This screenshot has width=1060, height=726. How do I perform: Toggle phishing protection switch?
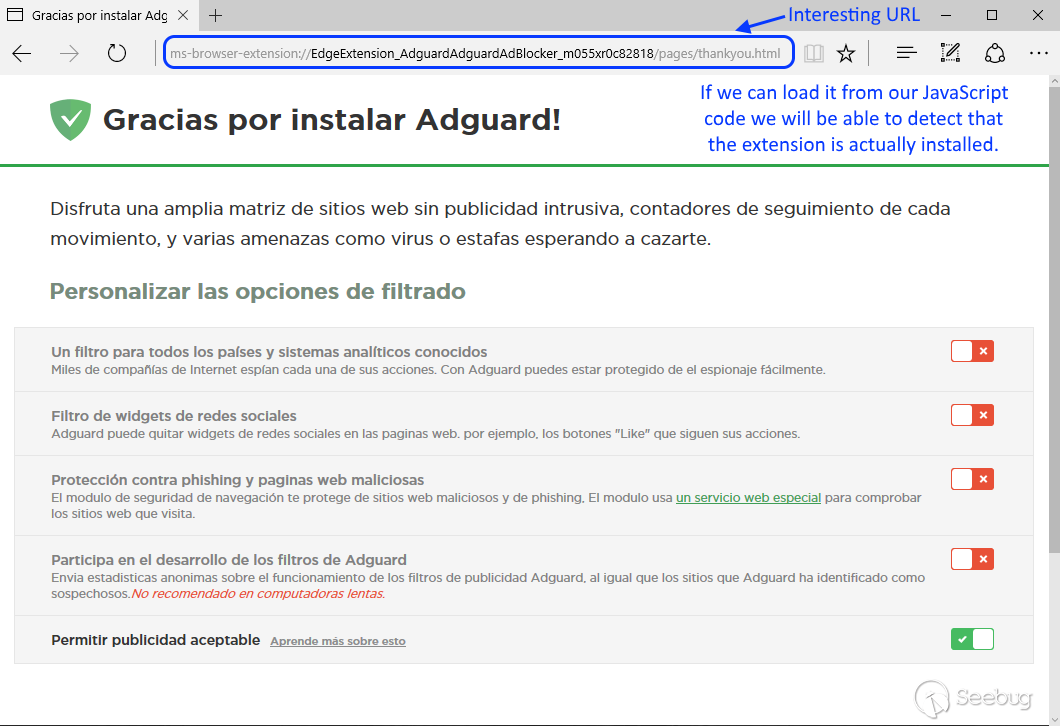[972, 479]
